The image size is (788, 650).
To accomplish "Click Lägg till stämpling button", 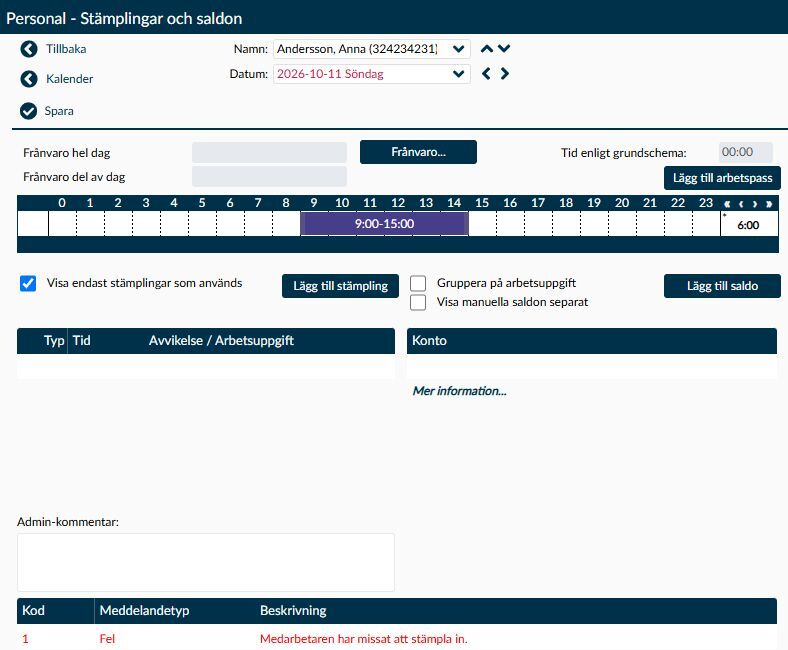I will (x=340, y=286).
